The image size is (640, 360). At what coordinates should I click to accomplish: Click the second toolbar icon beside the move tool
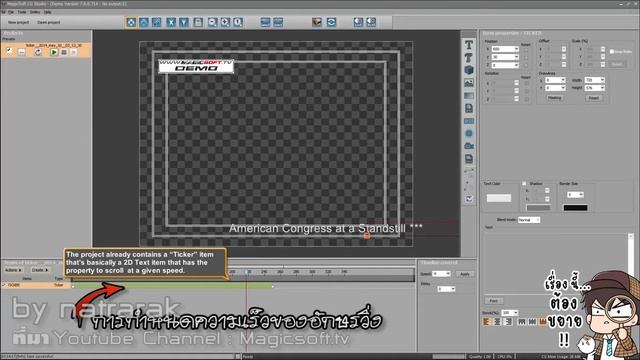[144, 22]
